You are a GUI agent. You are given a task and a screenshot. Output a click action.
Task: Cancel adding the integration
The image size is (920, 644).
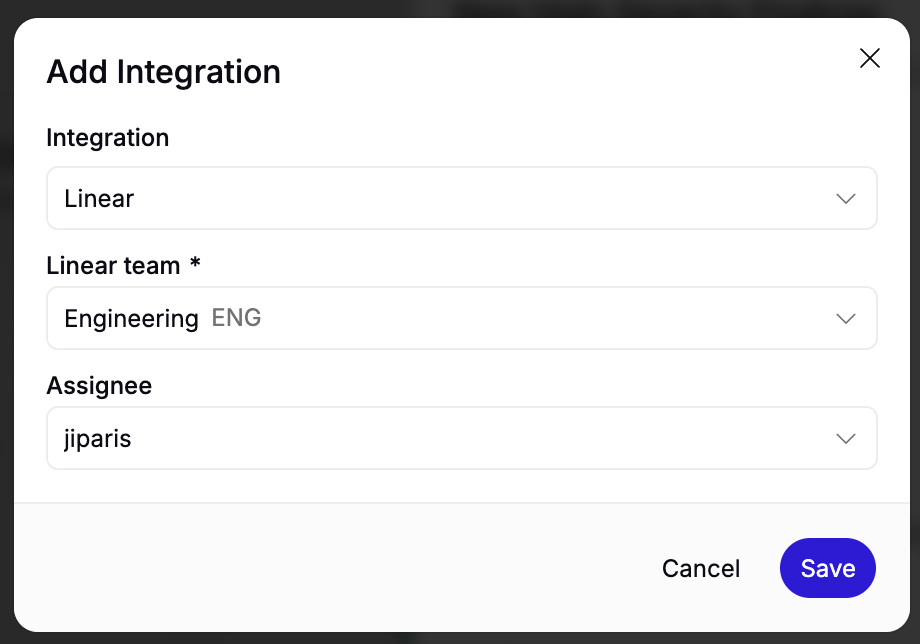coord(701,568)
